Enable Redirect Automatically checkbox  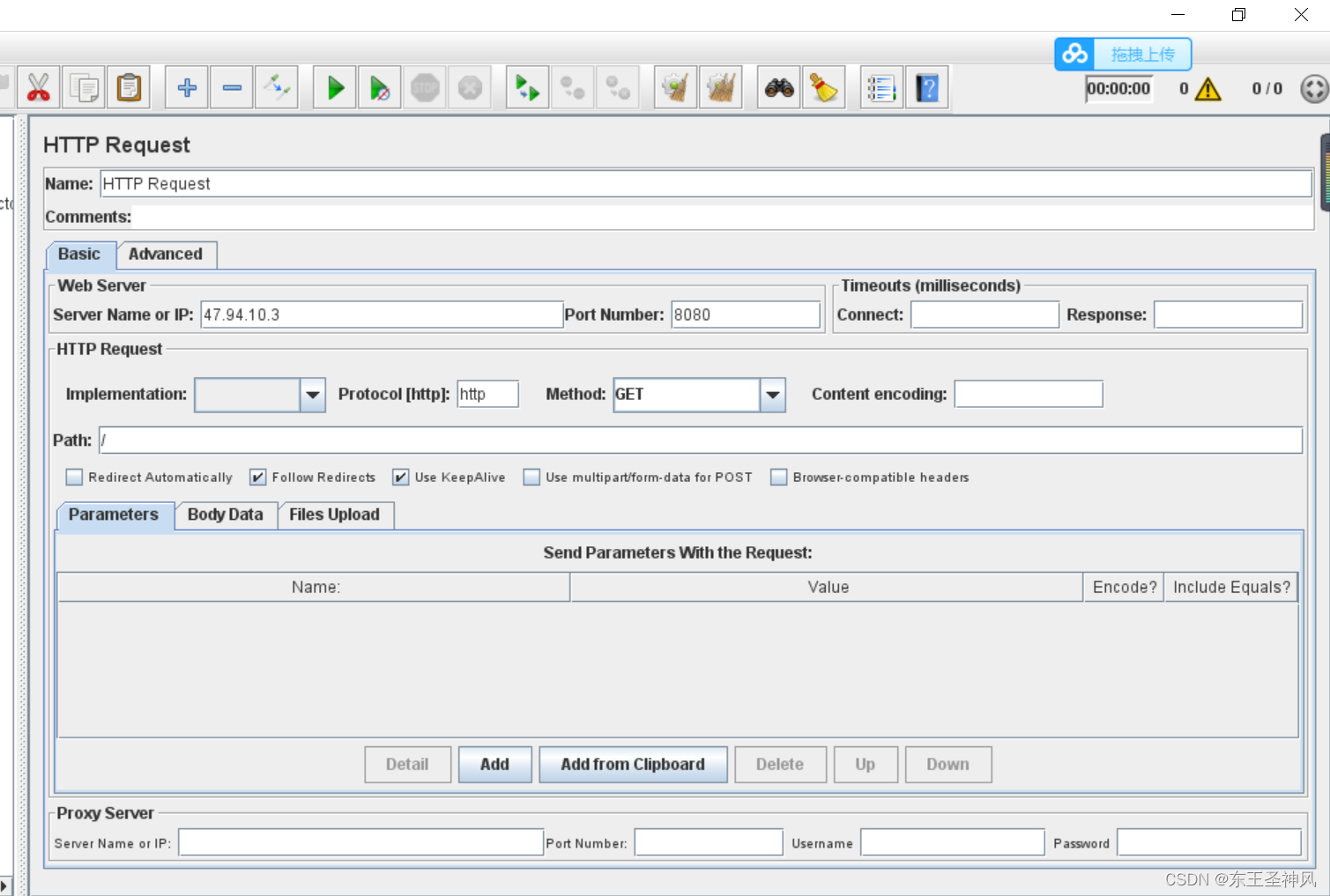pyautogui.click(x=75, y=478)
